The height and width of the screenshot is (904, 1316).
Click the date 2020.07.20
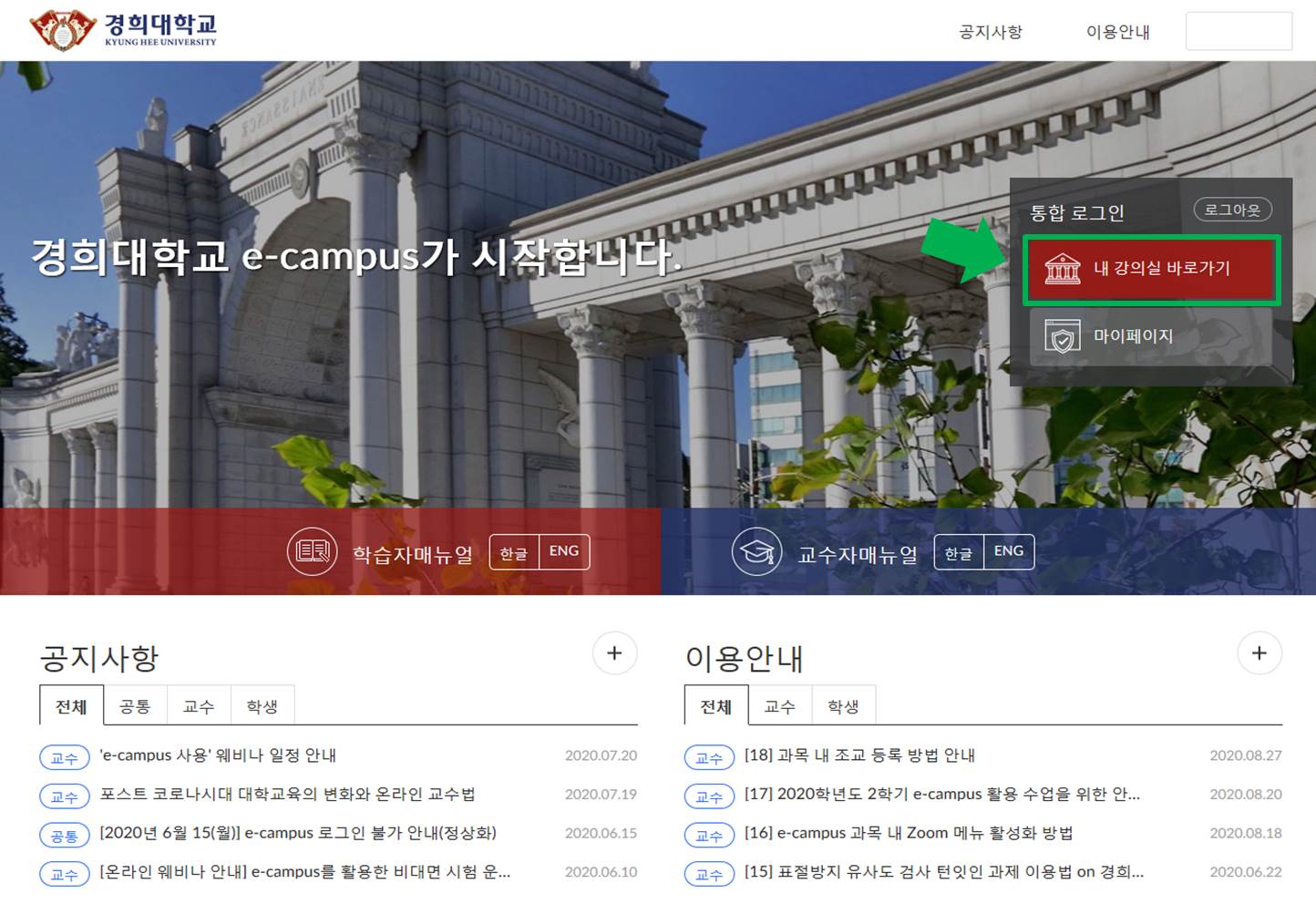click(601, 755)
